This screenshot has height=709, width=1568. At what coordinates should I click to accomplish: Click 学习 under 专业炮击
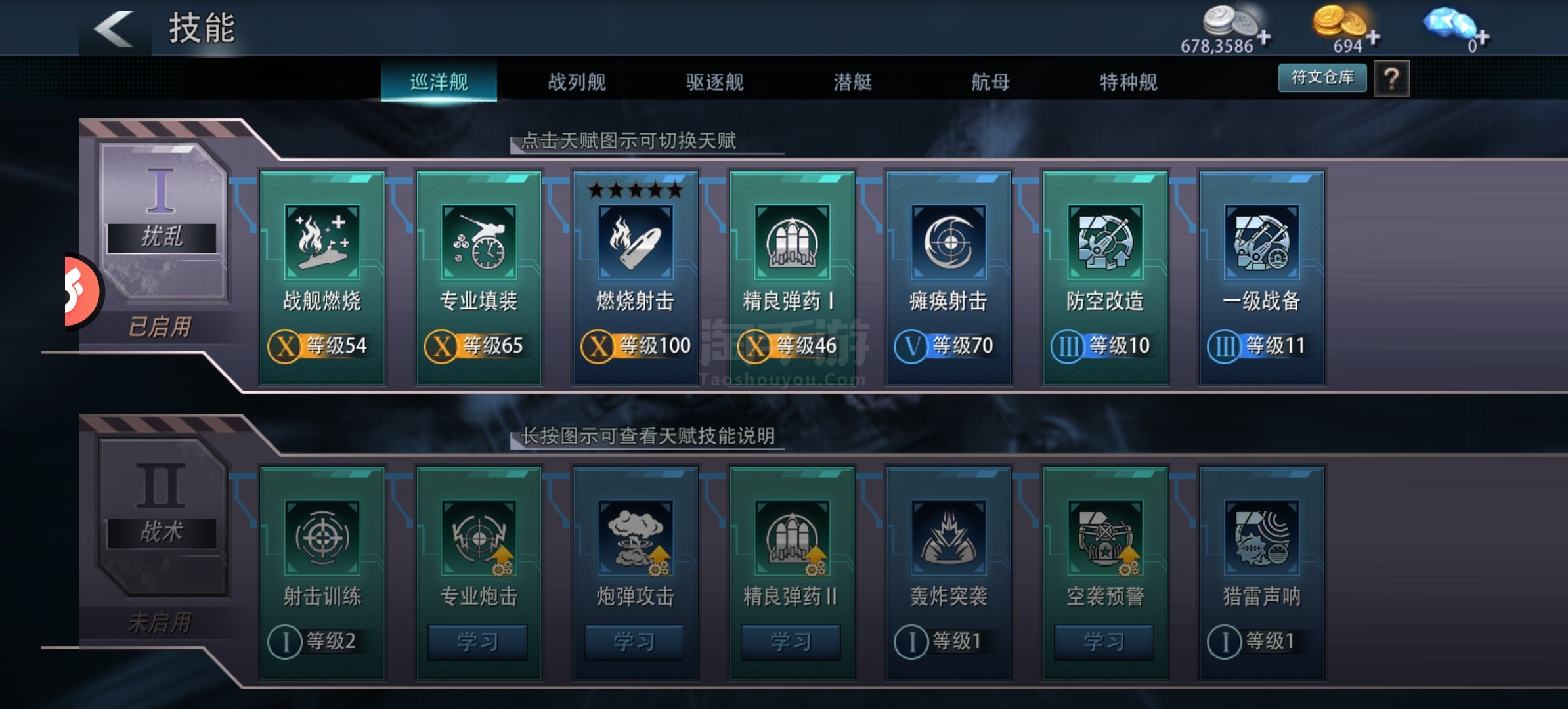[x=477, y=641]
